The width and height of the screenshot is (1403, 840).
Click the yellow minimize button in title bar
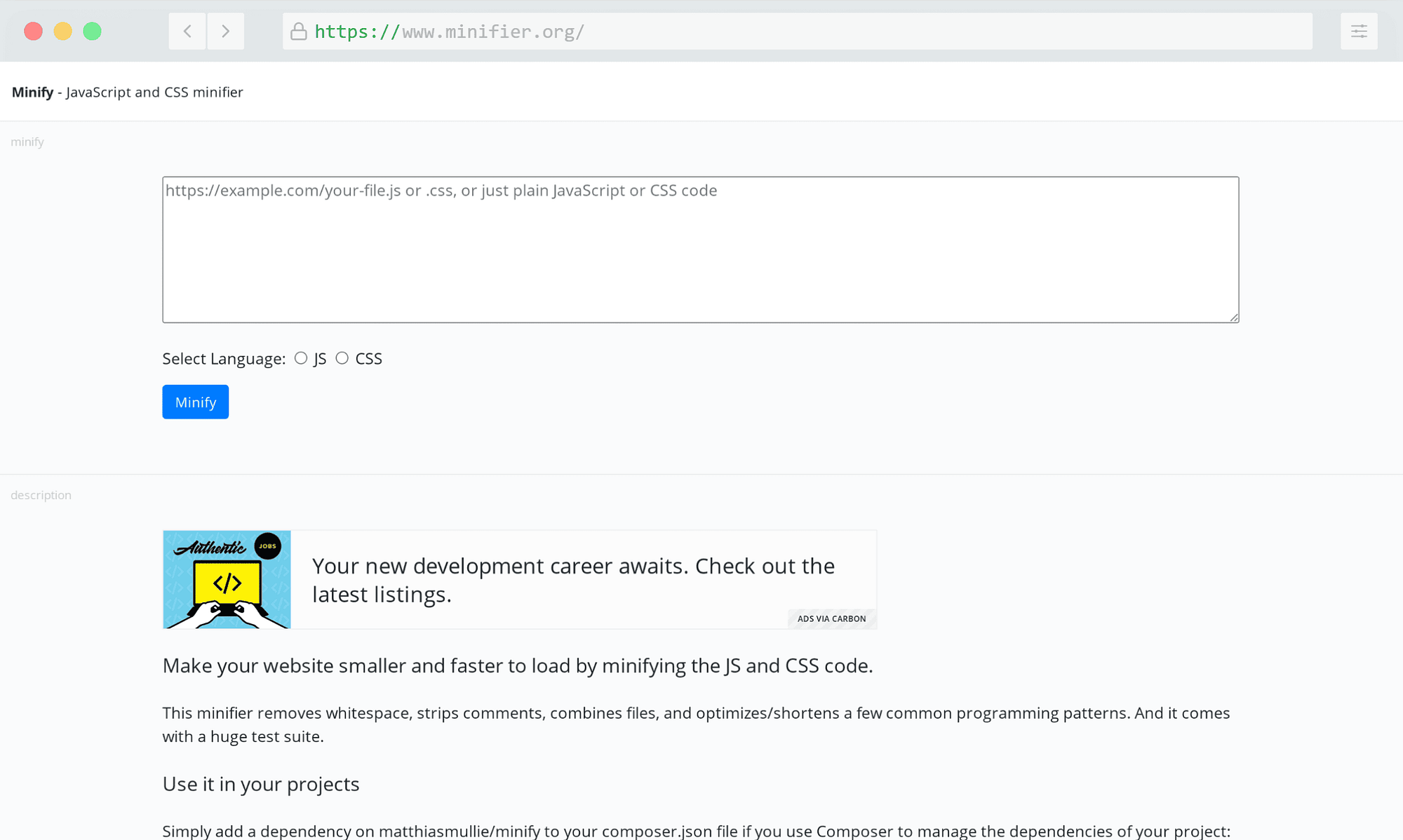[x=62, y=30]
